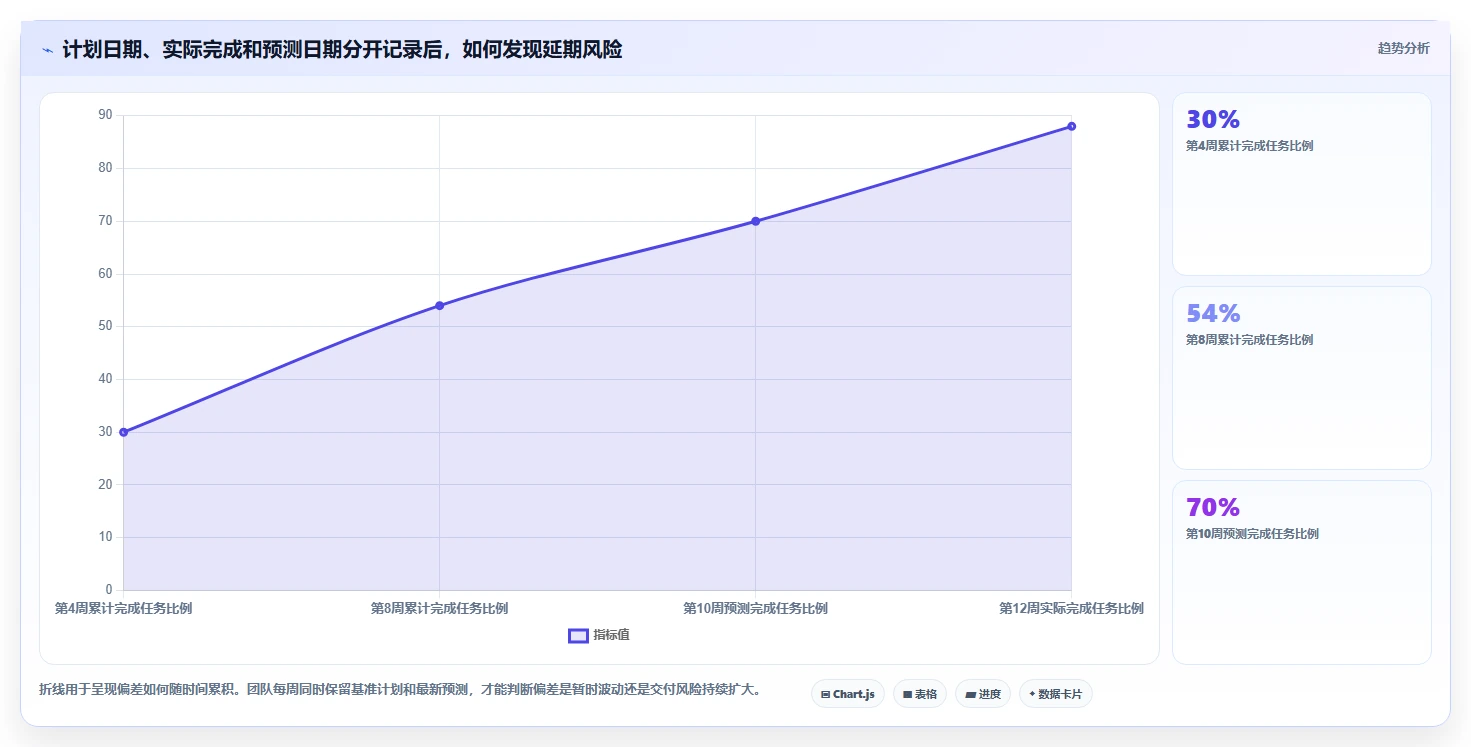This screenshot has width=1471, height=747.
Task: Click the data point at 第4周累计完成任务比例
Action: pos(123,432)
